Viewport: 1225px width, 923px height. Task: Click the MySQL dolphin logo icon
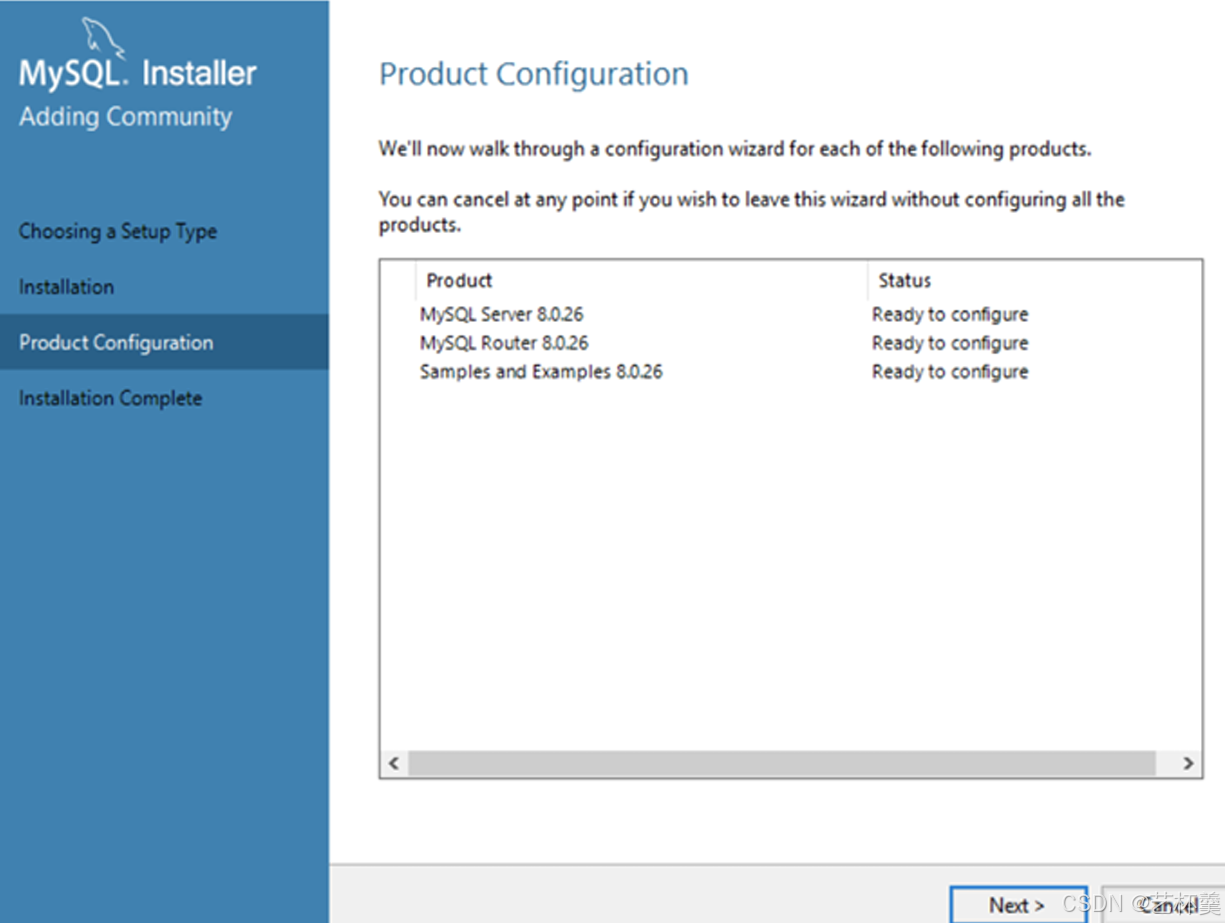103,37
